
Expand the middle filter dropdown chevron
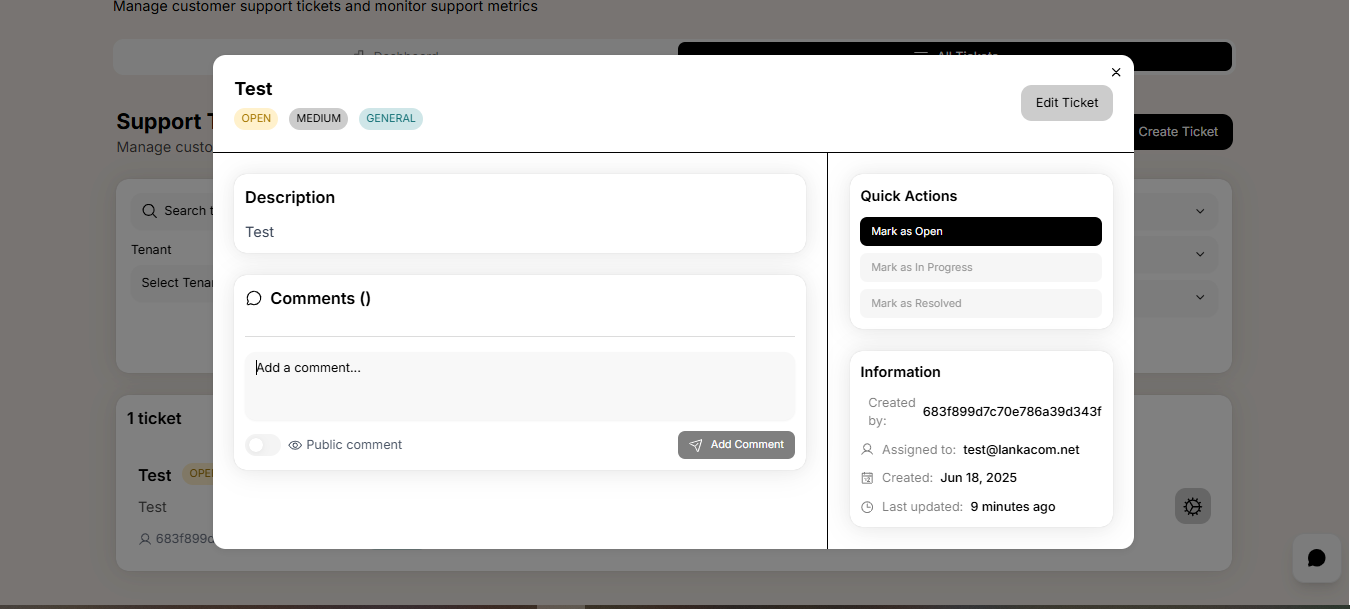tap(1200, 254)
